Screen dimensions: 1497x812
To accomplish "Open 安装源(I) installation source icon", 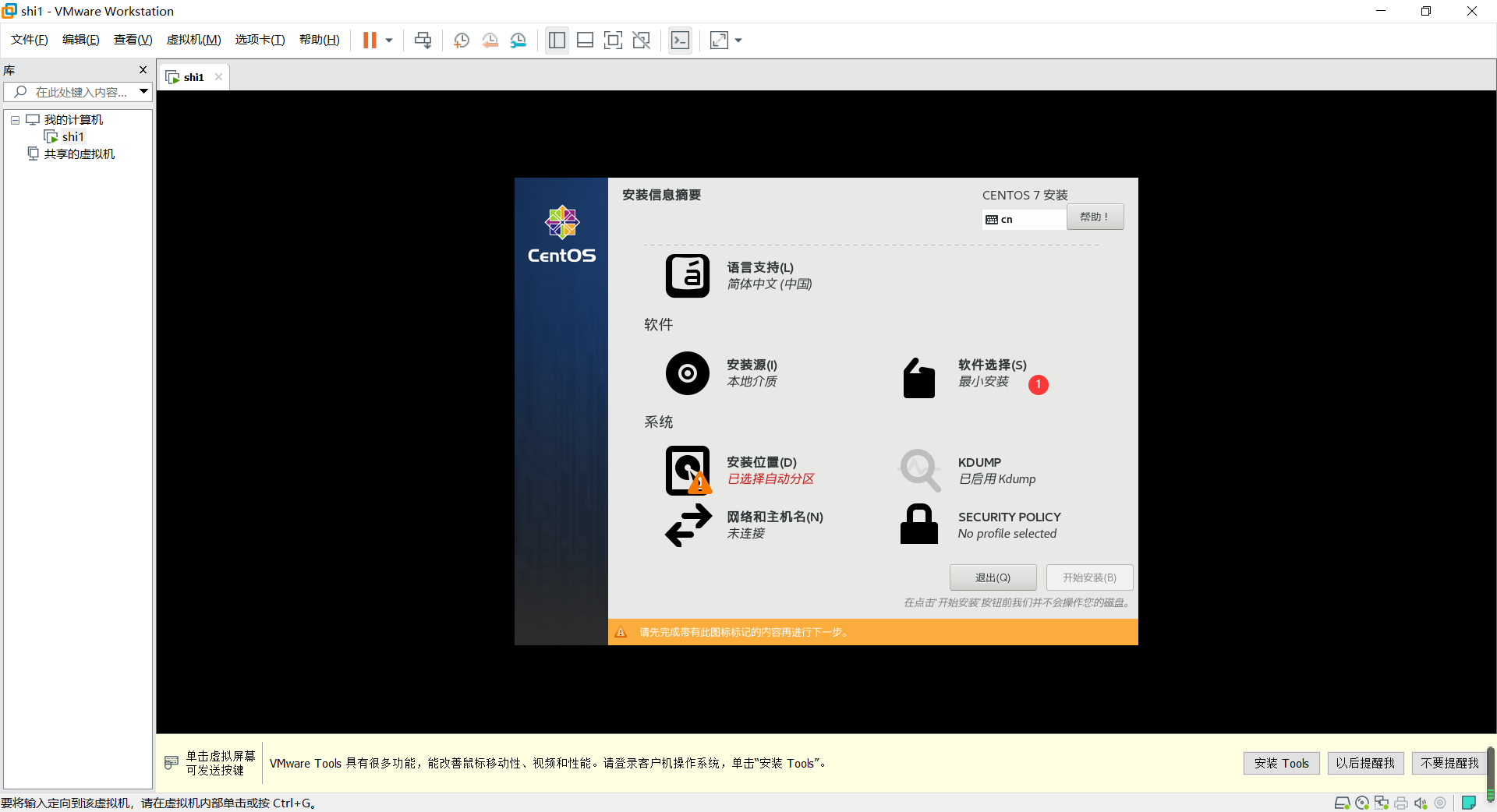I will tap(688, 373).
